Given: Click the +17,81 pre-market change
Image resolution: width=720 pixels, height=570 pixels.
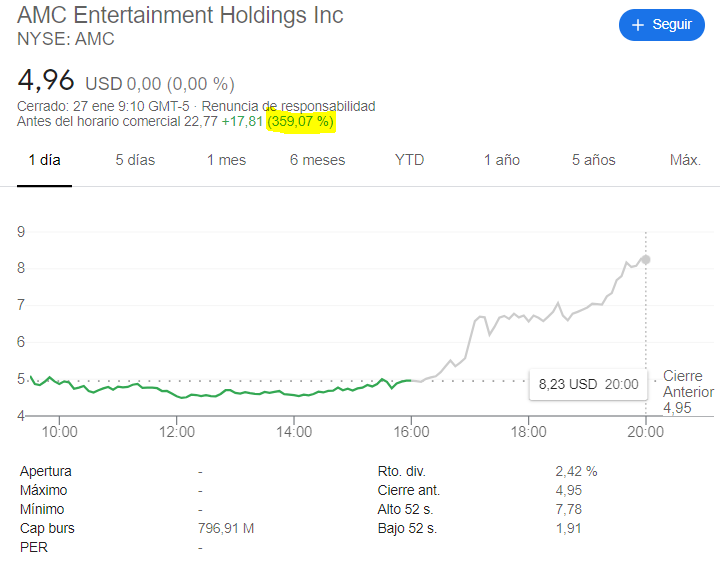Looking at the screenshot, I should (242, 122).
